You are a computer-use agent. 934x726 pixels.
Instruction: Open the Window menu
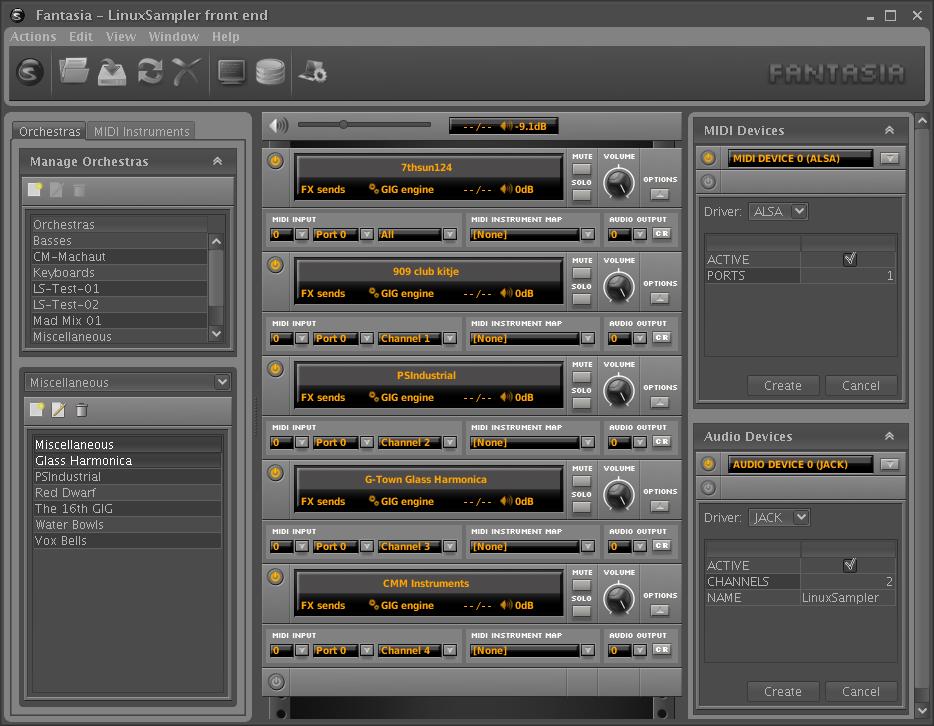(x=173, y=36)
